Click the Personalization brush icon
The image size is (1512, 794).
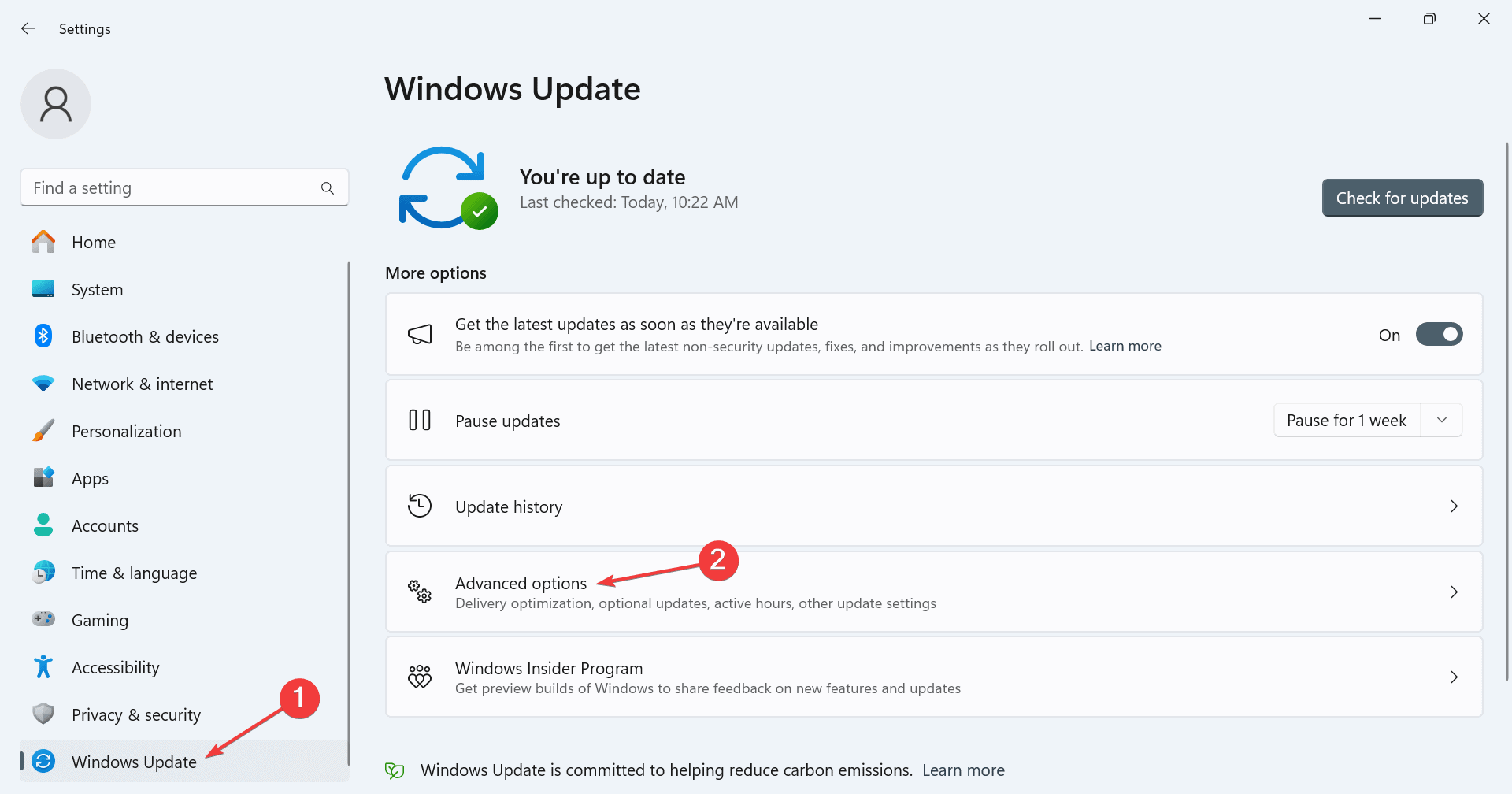click(x=43, y=431)
